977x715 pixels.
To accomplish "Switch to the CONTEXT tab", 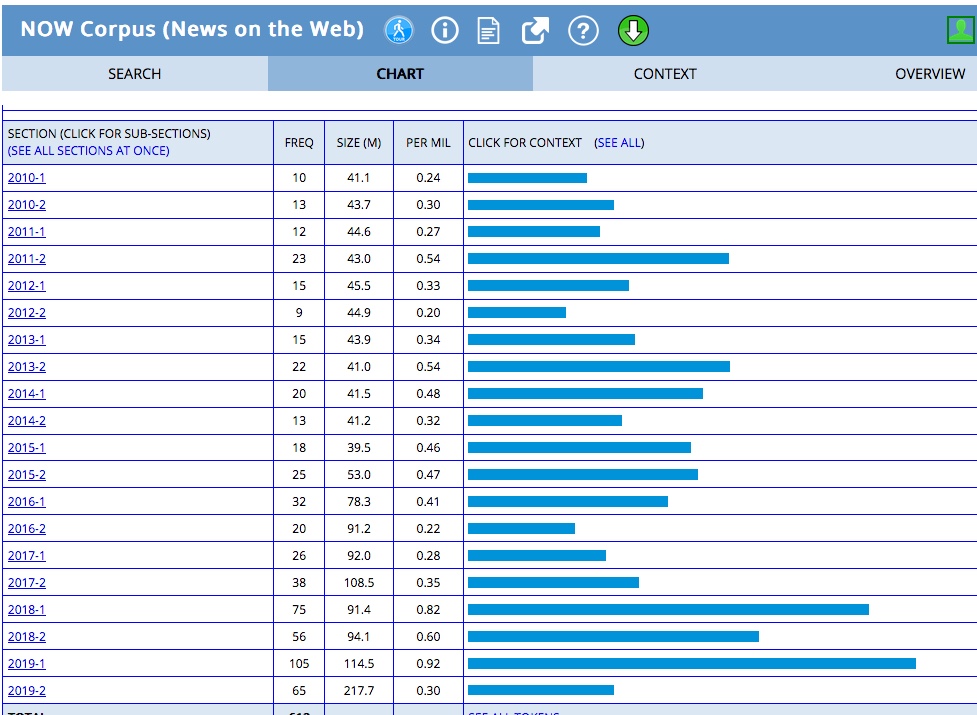I will (665, 73).
